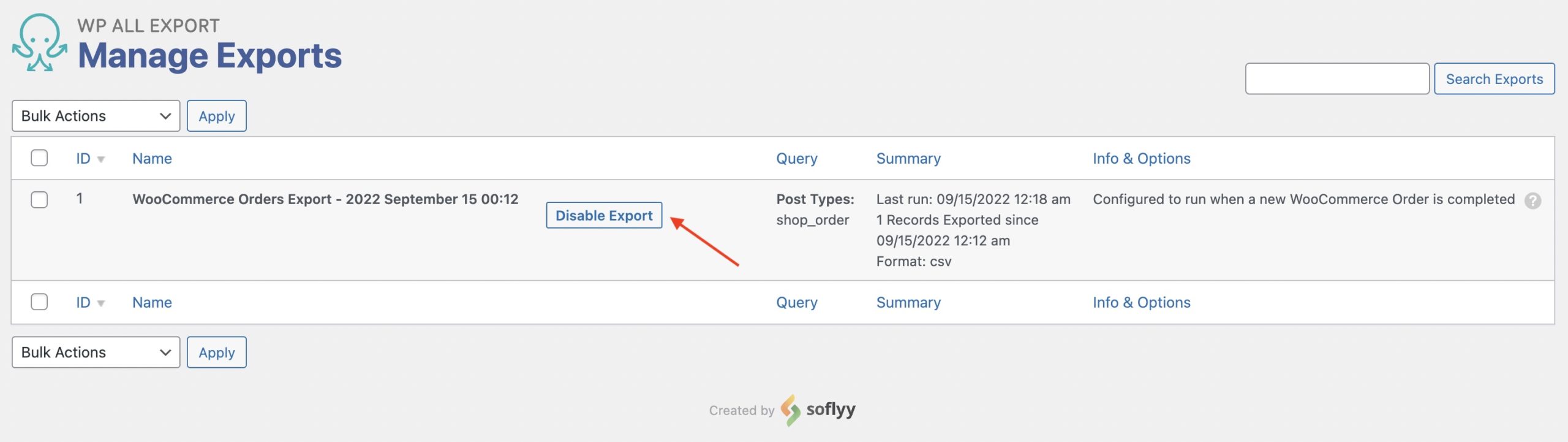The image size is (1568, 442).
Task: Click the WP All Export octopus logo
Action: click(40, 43)
